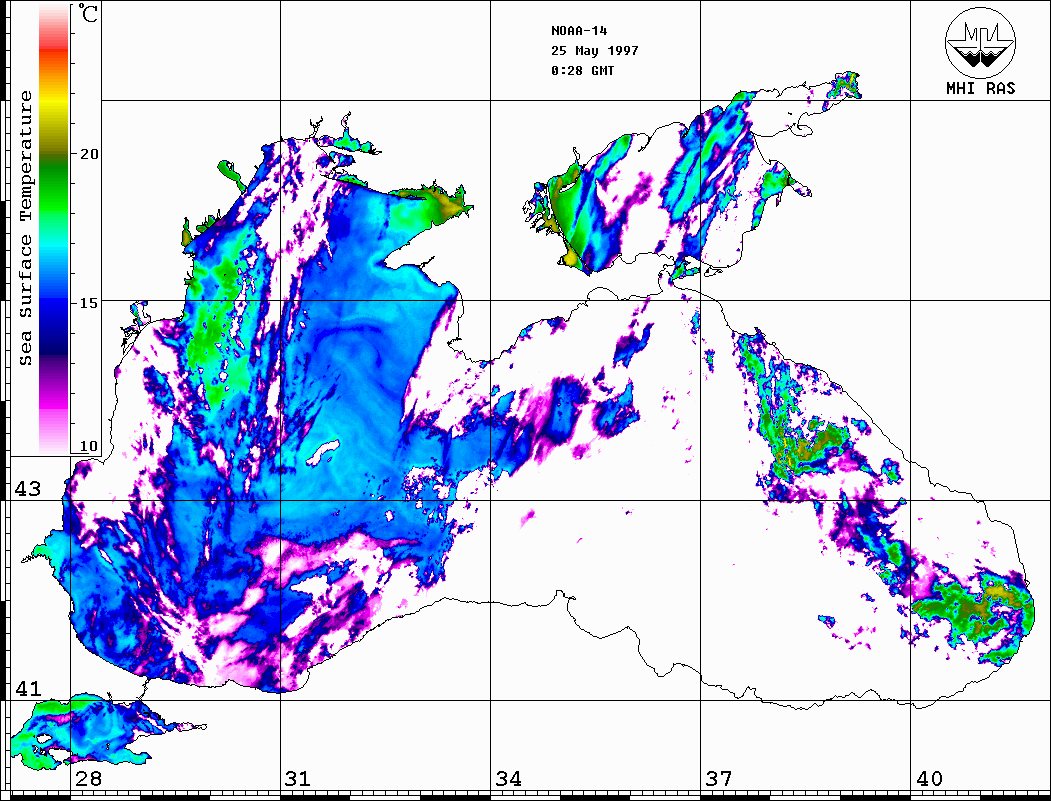Click latitude label 43
This screenshot has width=1051, height=801.
[28, 489]
